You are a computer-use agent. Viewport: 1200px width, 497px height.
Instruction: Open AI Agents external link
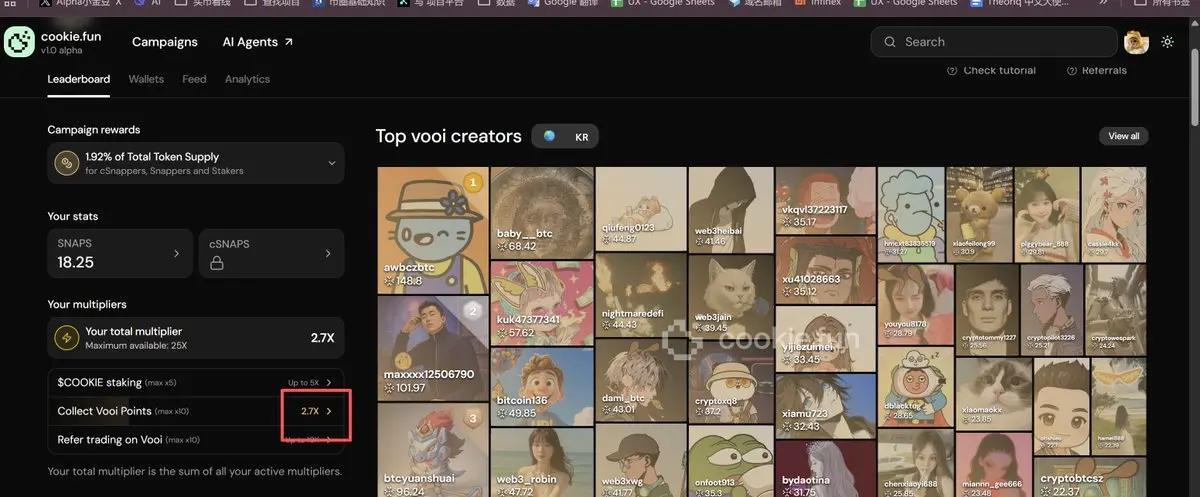(258, 42)
